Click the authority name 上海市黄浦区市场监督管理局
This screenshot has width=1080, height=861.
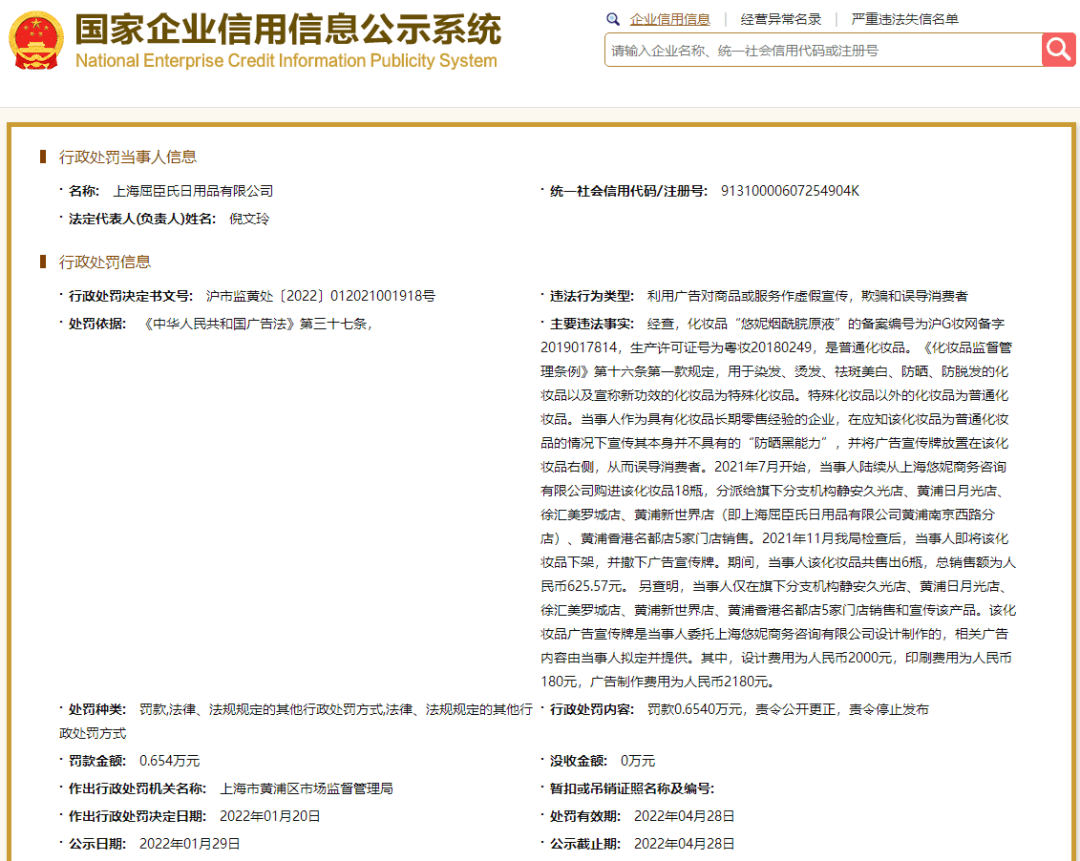(307, 789)
